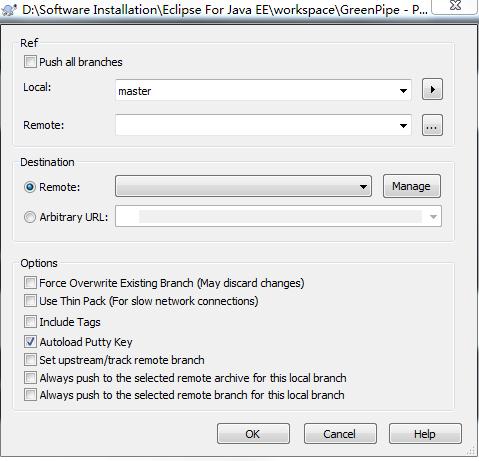
Task: Check Force Overwrite Existing Branch option
Action: [x=30, y=283]
